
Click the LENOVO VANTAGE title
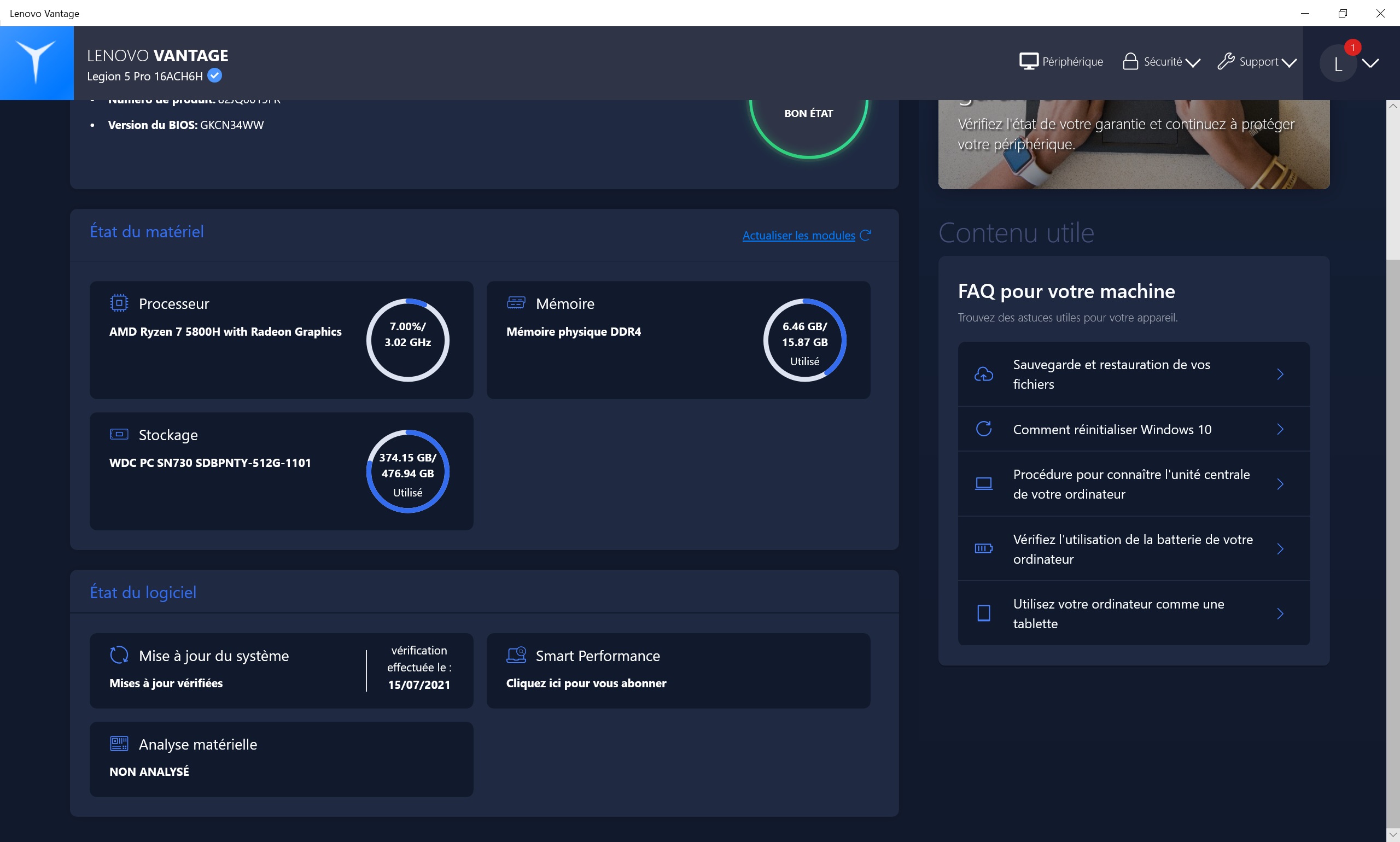point(157,55)
